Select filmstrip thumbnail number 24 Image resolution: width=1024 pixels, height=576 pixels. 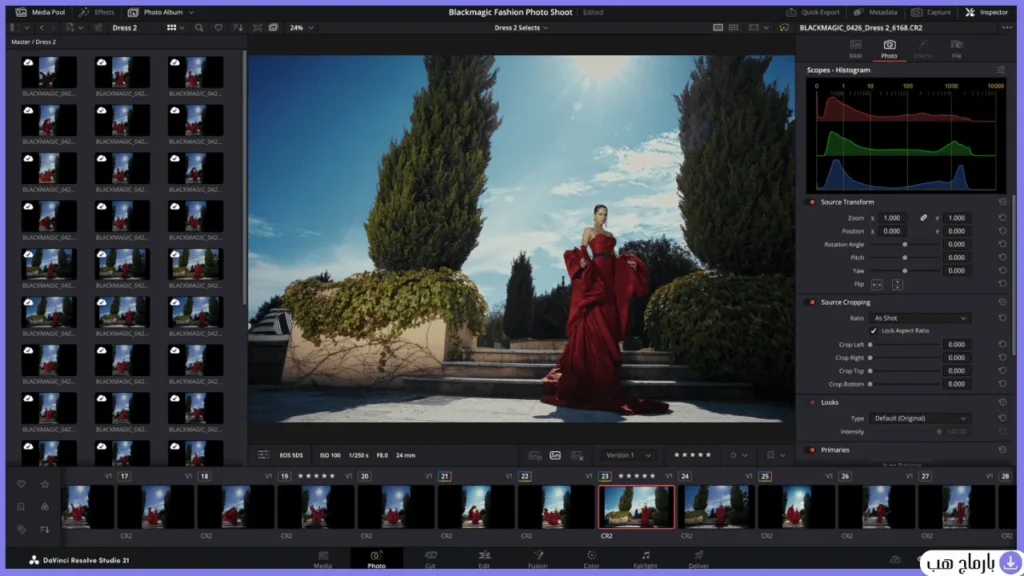click(716, 507)
